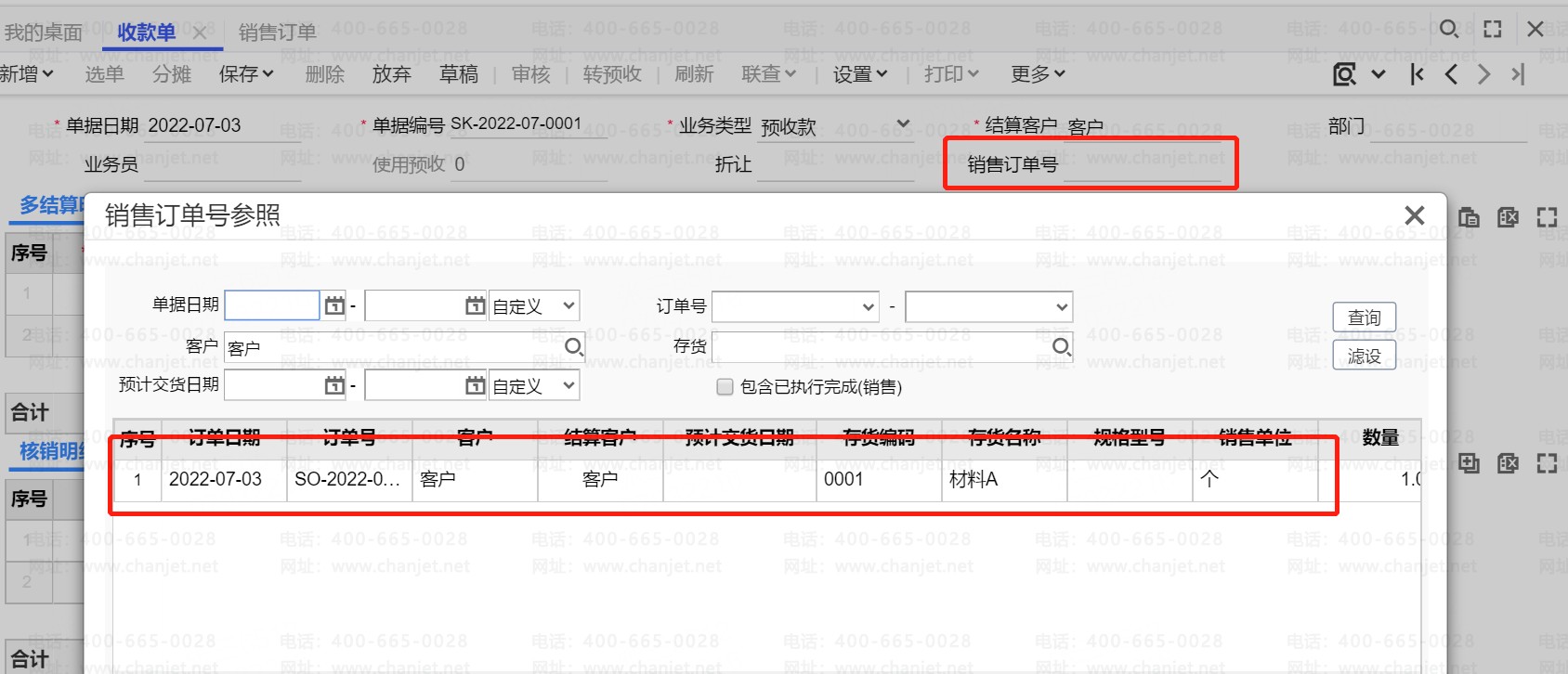Go to next record arrow
The height and width of the screenshot is (674, 1568).
[x=1483, y=74]
